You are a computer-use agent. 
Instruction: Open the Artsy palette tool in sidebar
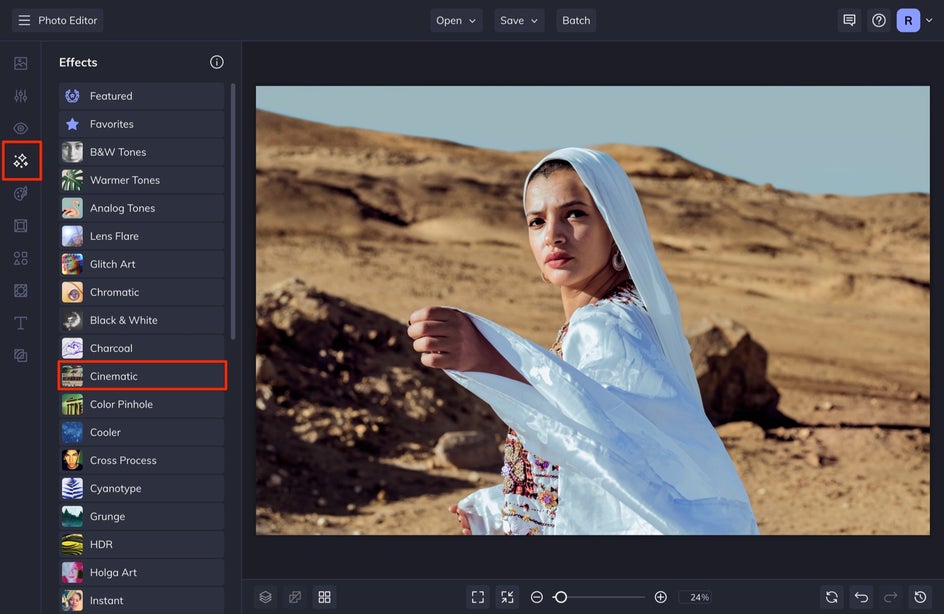(x=20, y=193)
